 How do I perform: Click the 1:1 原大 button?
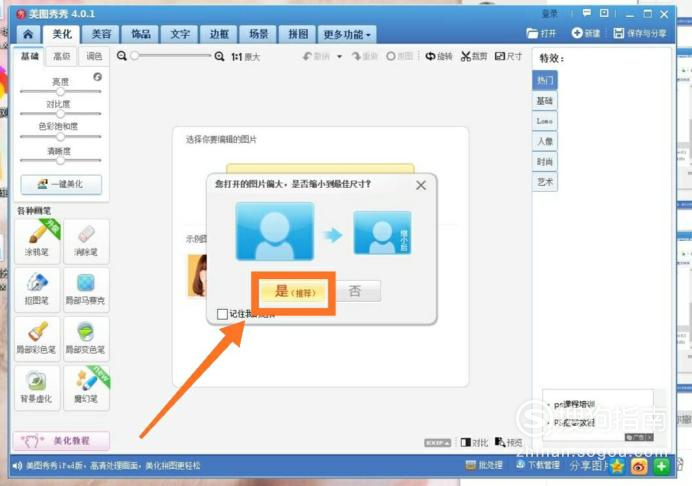245,57
